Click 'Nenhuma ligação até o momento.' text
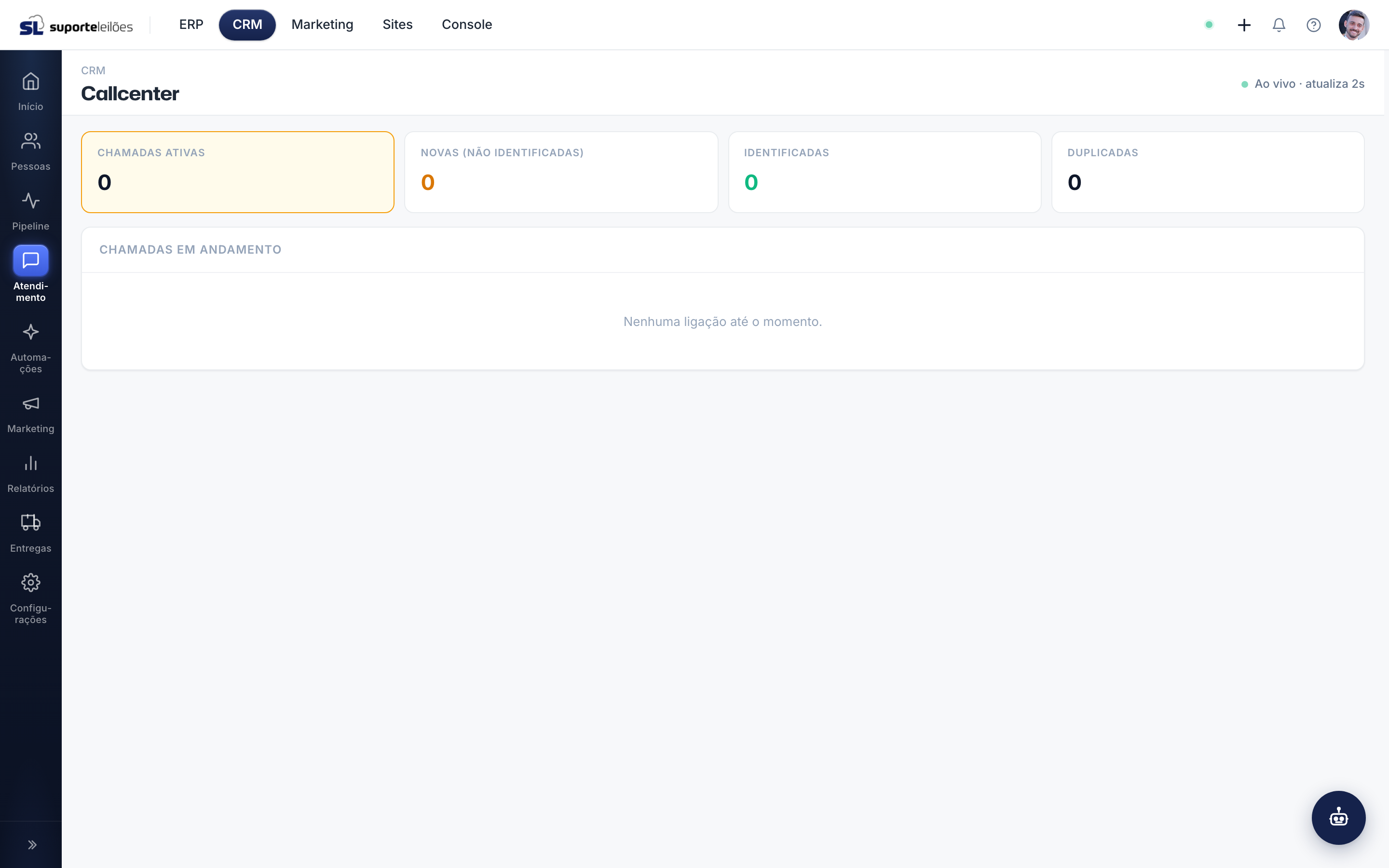This screenshot has width=1389, height=868. (722, 322)
